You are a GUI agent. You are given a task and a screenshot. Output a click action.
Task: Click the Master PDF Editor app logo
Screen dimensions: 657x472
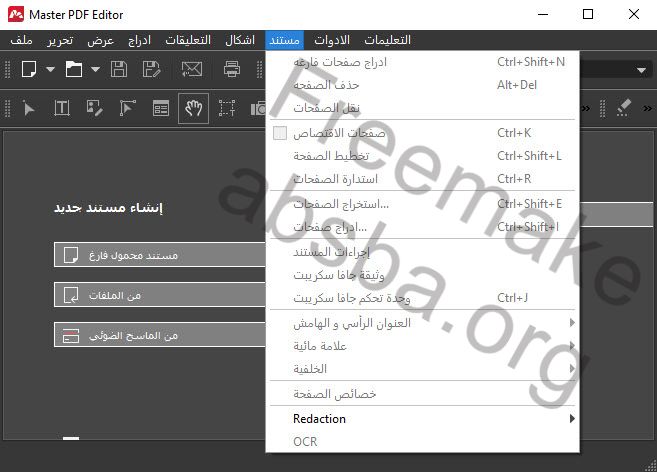[x=16, y=14]
